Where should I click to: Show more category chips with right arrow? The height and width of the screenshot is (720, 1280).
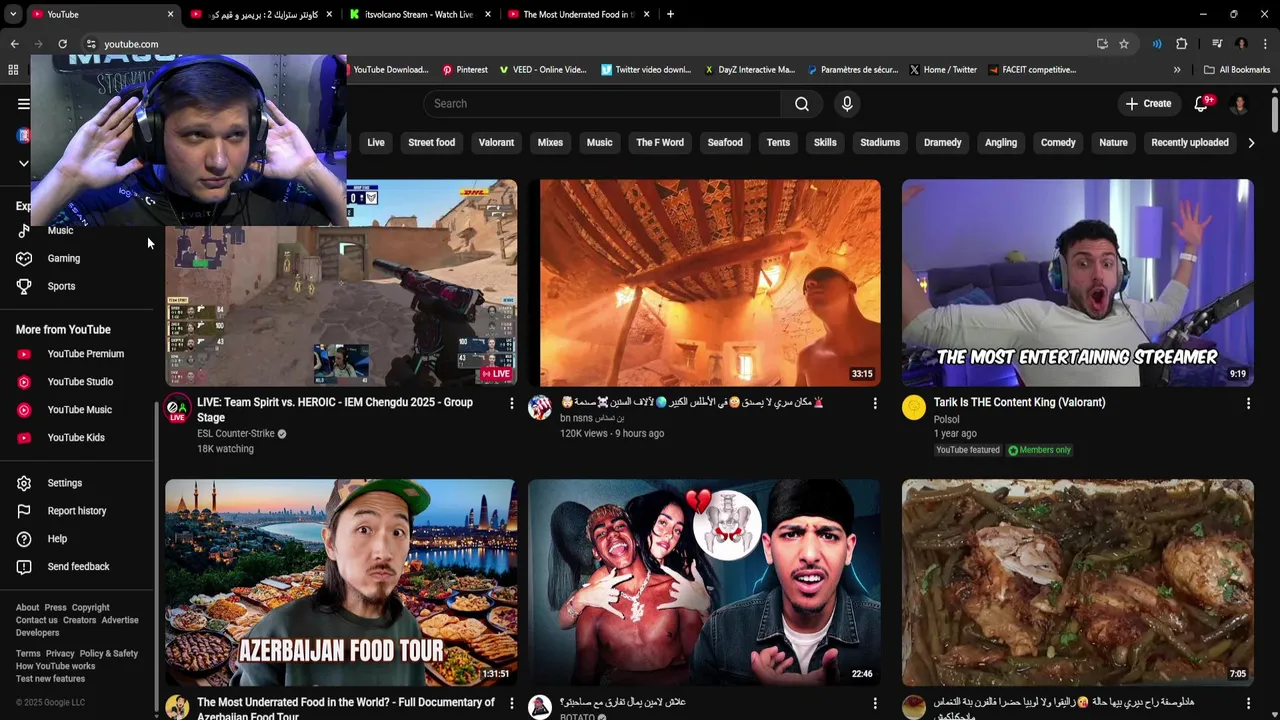point(1251,143)
